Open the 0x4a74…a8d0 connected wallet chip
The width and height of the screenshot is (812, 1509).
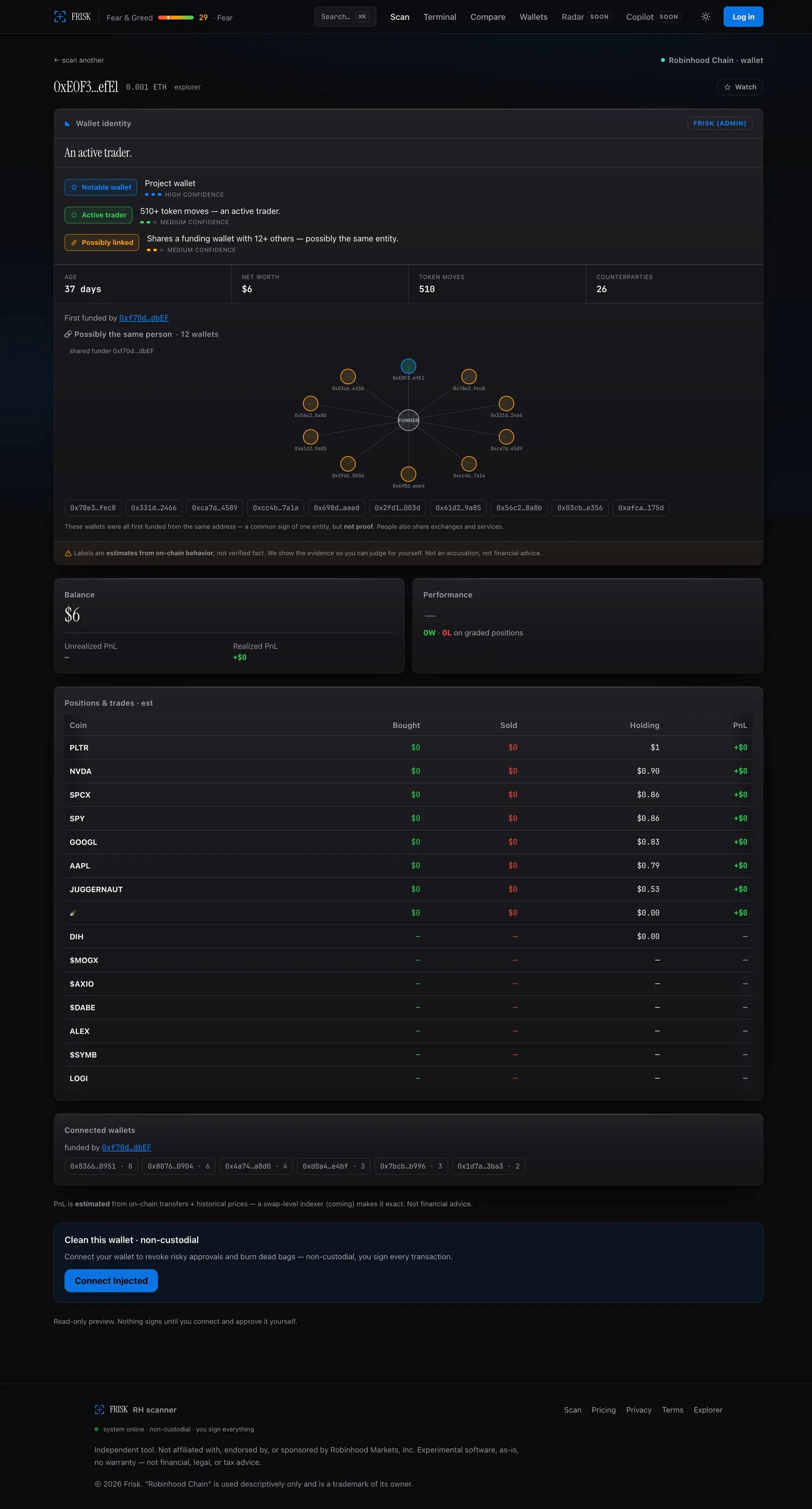coord(256,1166)
